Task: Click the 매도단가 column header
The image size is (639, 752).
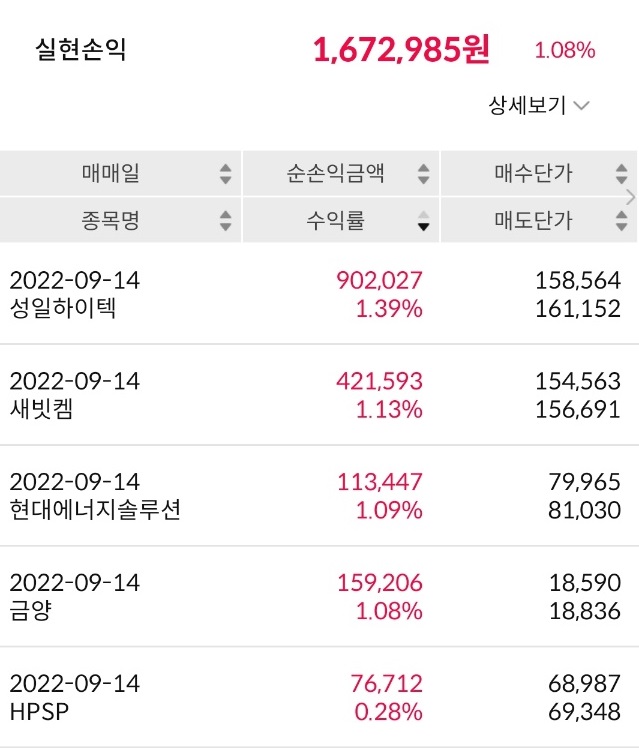Action: pyautogui.click(x=533, y=220)
